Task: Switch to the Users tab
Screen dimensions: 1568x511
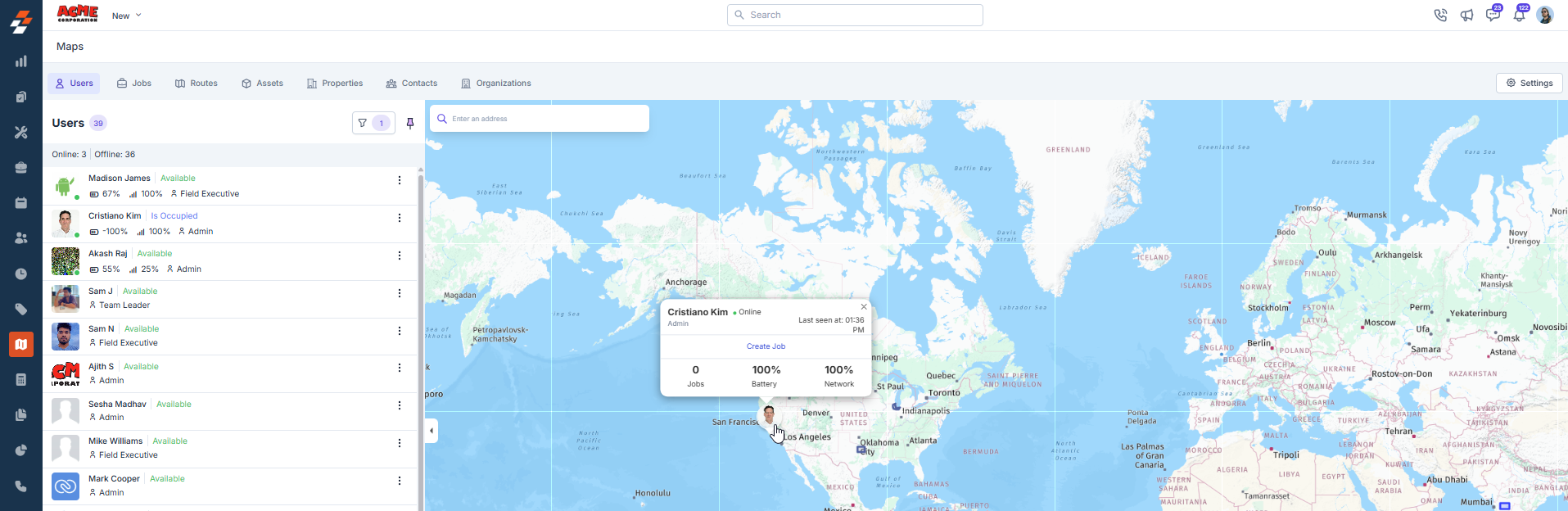Action: click(x=74, y=84)
